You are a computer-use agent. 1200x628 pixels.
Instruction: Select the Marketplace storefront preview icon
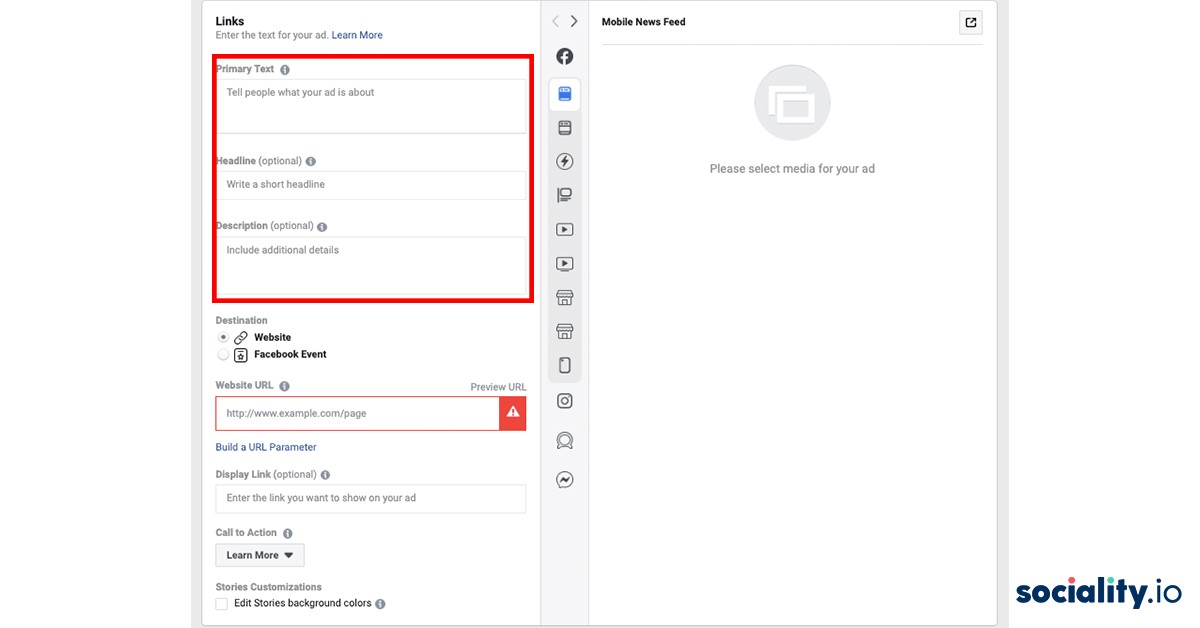(x=565, y=297)
